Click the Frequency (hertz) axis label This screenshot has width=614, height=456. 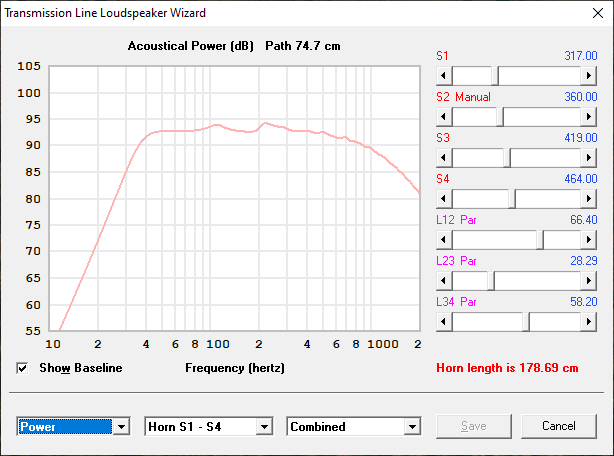click(x=235, y=368)
